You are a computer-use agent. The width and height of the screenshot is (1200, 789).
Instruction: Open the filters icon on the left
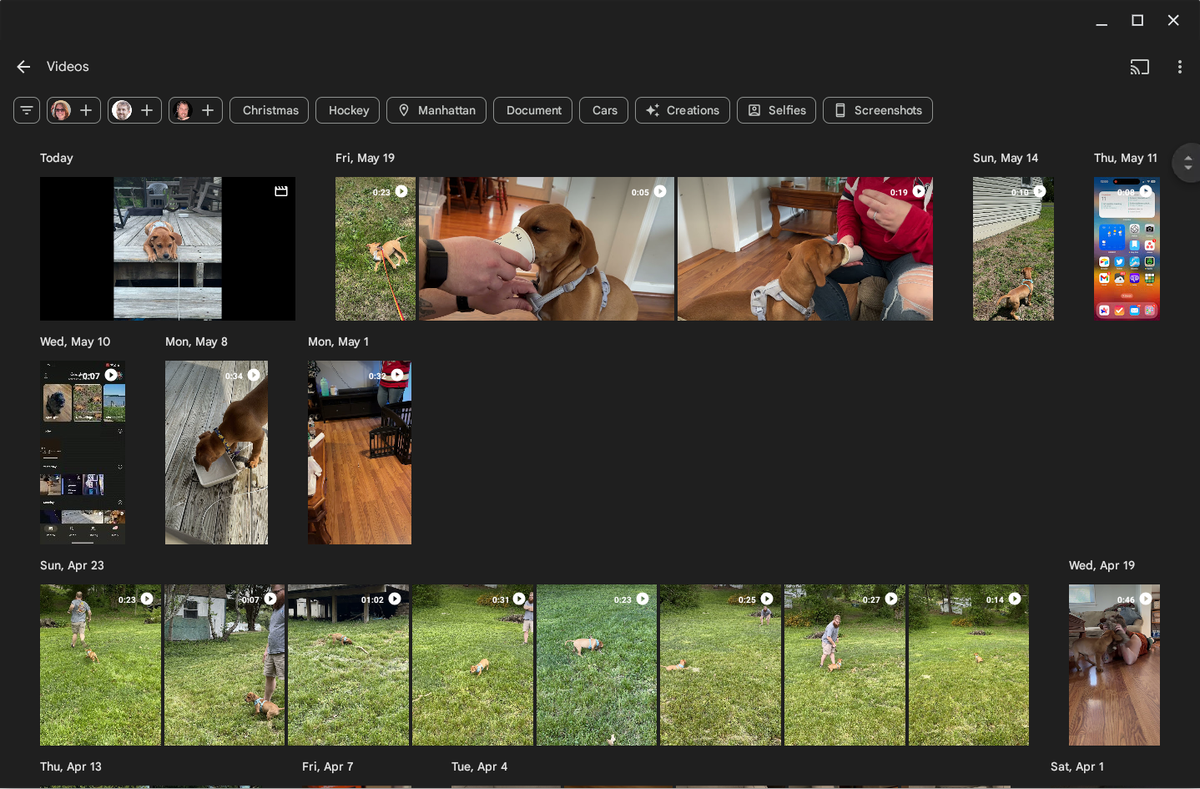coord(26,110)
